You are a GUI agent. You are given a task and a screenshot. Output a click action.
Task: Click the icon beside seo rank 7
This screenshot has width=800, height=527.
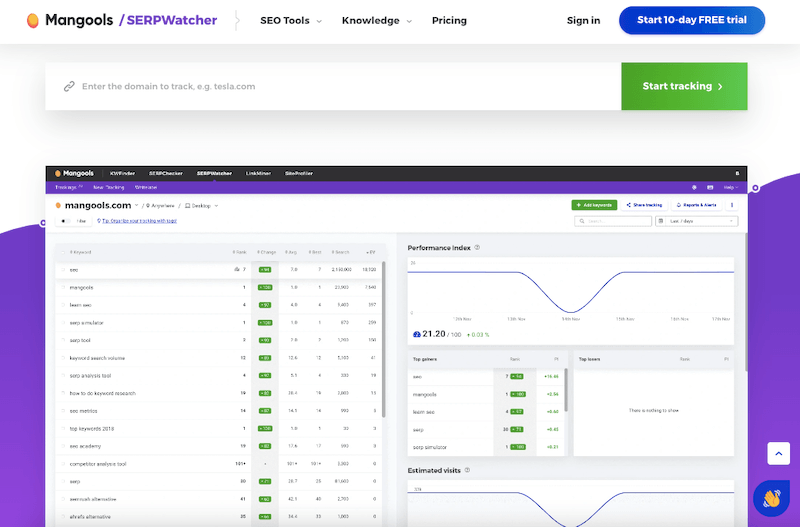(x=237, y=269)
